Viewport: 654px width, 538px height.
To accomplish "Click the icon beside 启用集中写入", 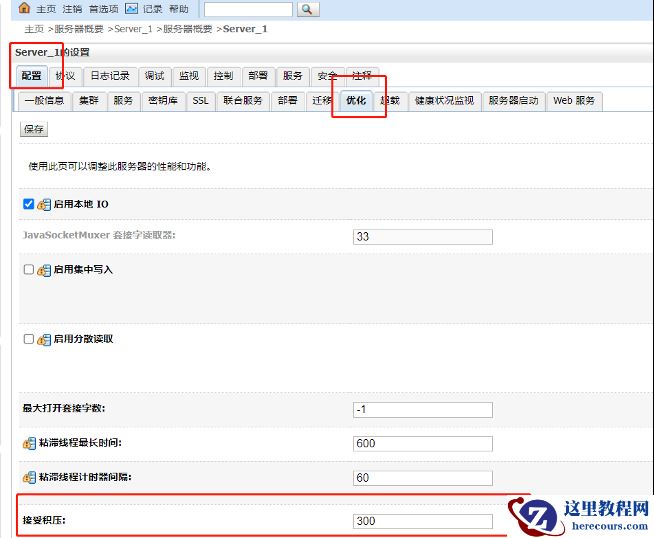I will 44,270.
